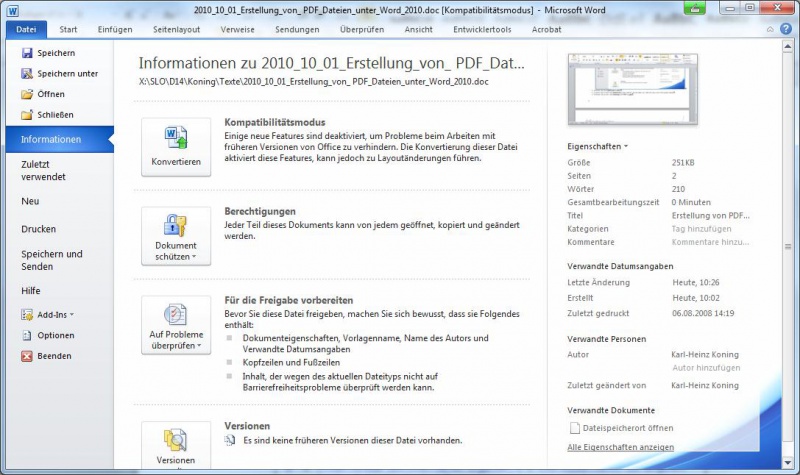Viewport: 800px width, 475px height.
Task: Click Letzte Änderung value Heute, 10:26
Action: pos(695,282)
